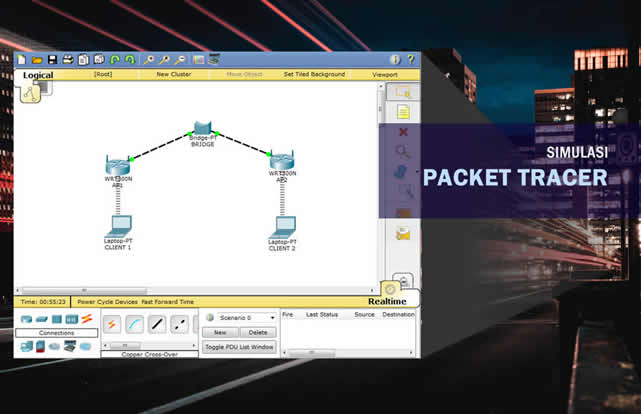Choose the Select tool in right panel

(403, 92)
